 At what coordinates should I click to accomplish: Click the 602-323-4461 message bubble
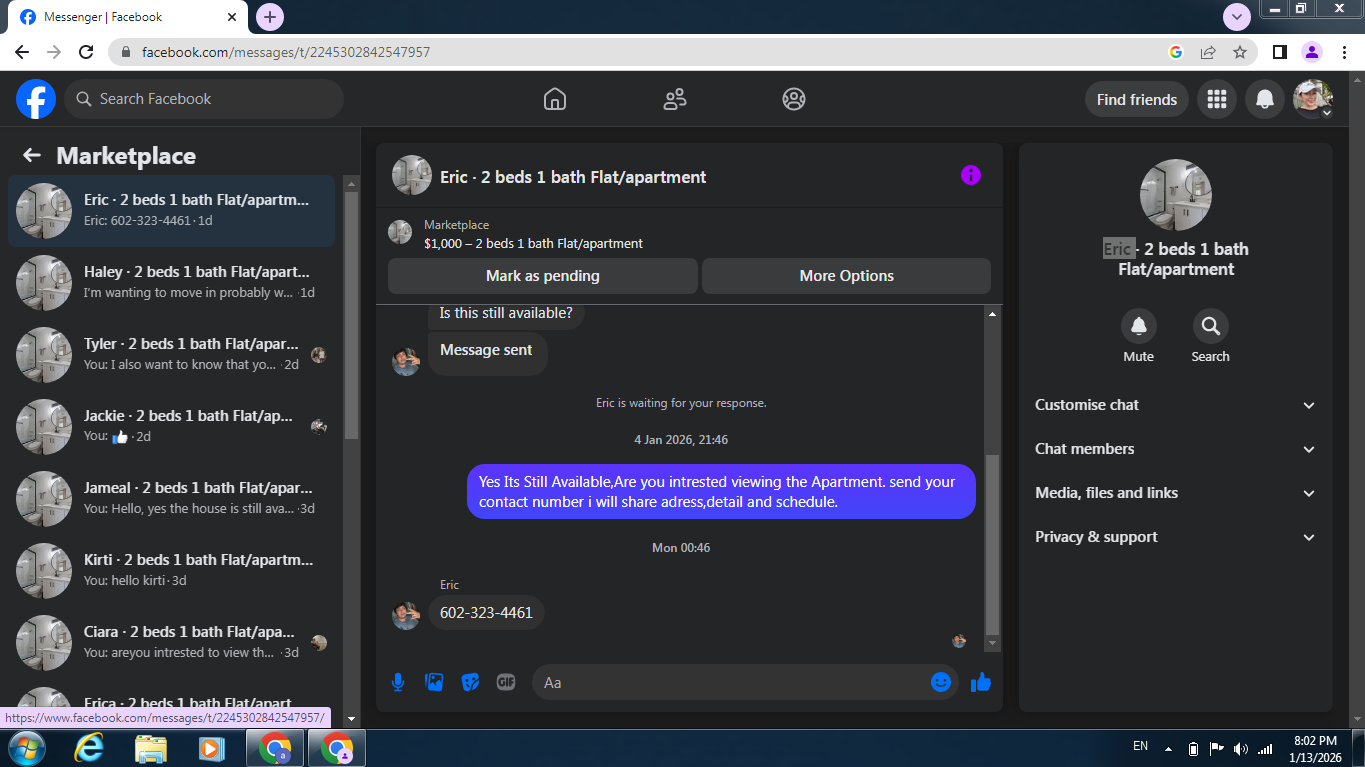[486, 612]
